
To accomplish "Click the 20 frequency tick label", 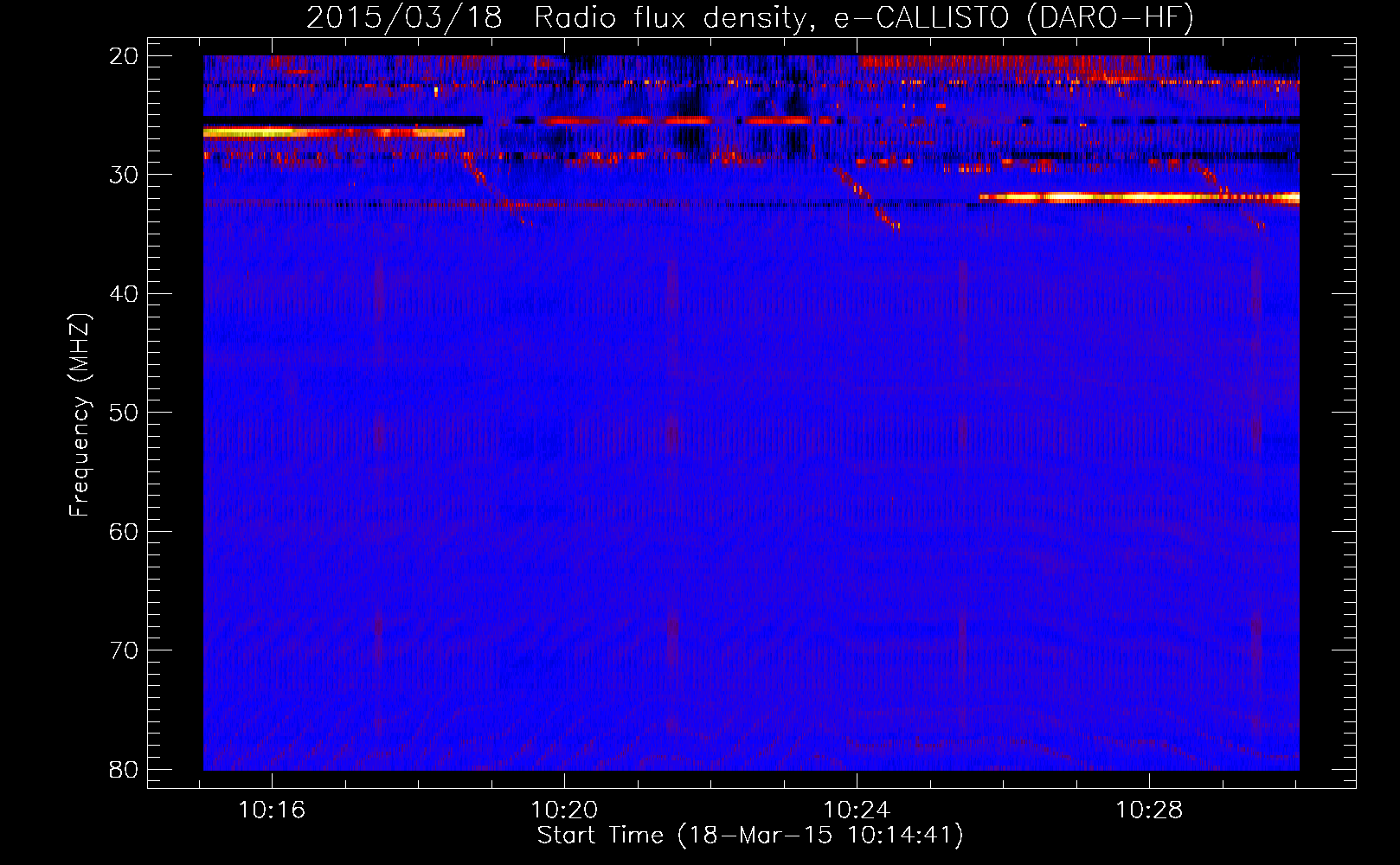I will (x=124, y=56).
